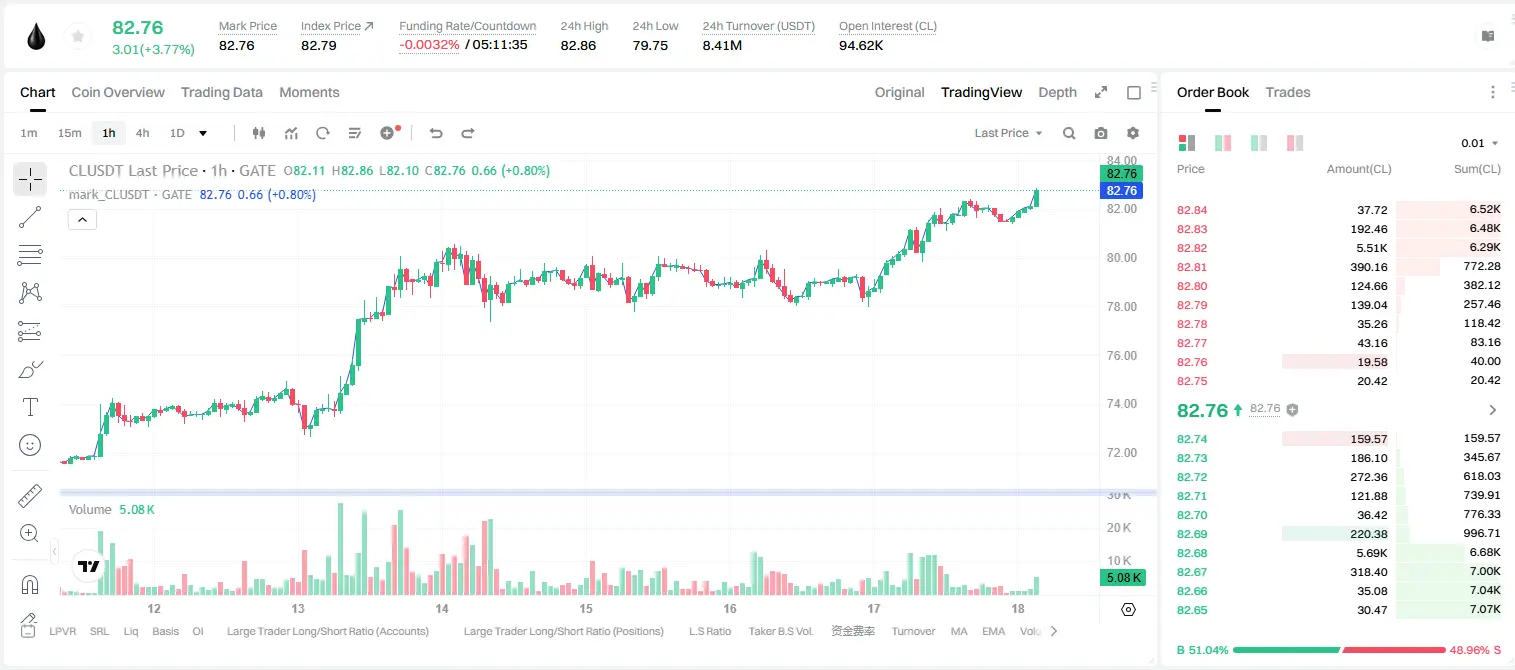This screenshot has width=1515, height=670.
Task: Open the Coin Overview tab
Action: point(118,92)
